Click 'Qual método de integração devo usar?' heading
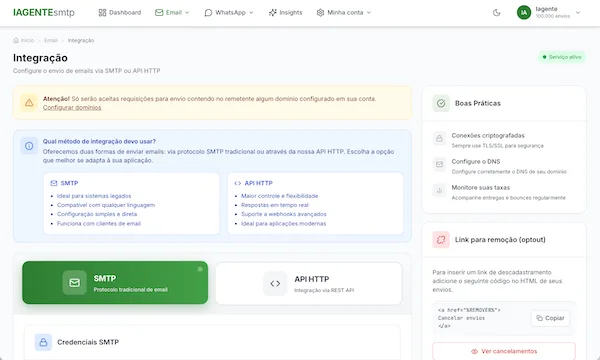The image size is (600, 360). tap(99, 141)
